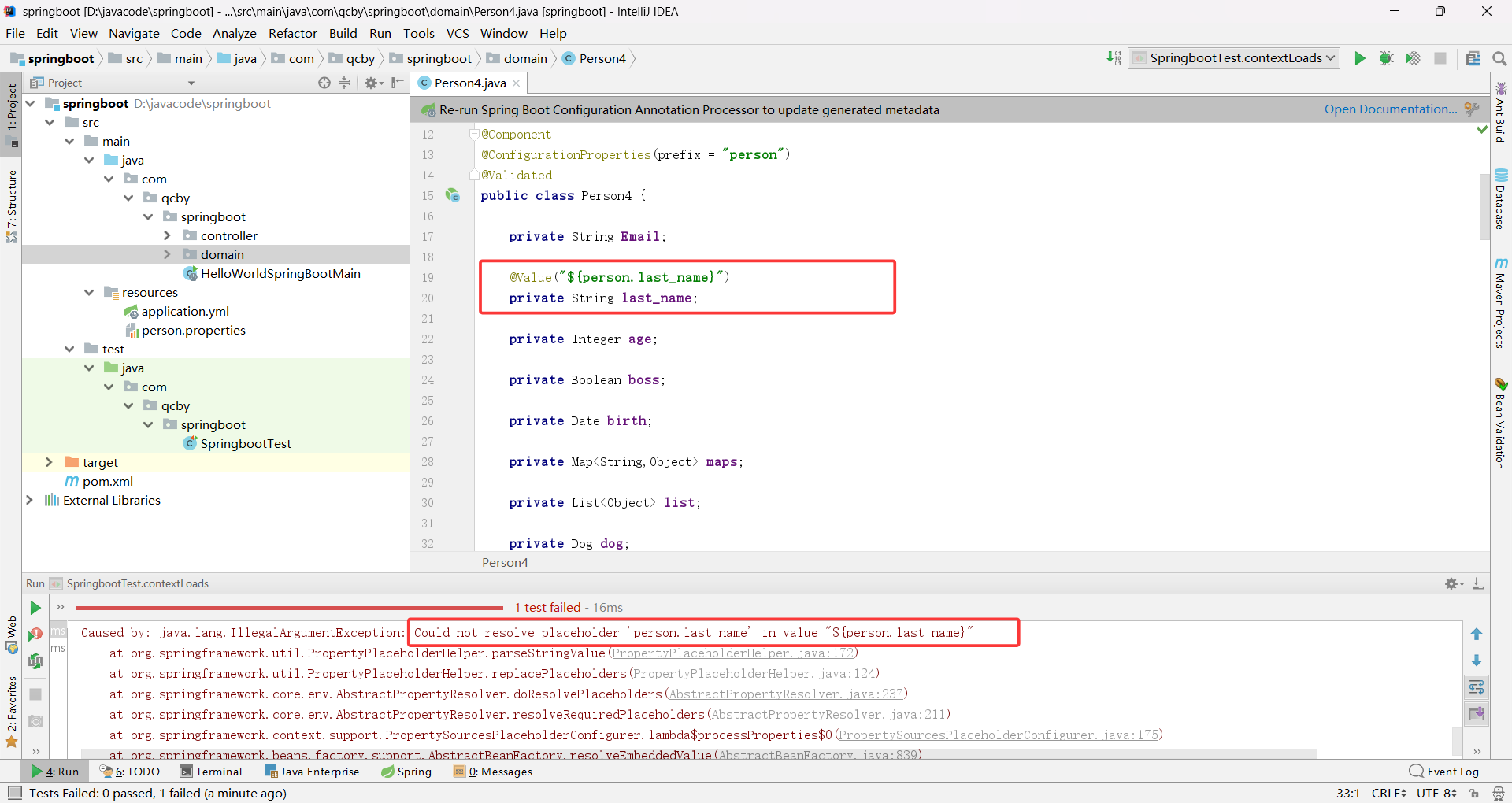Open Project panel gear settings dropdown
This screenshot has height=803, width=1512.
coord(374,83)
